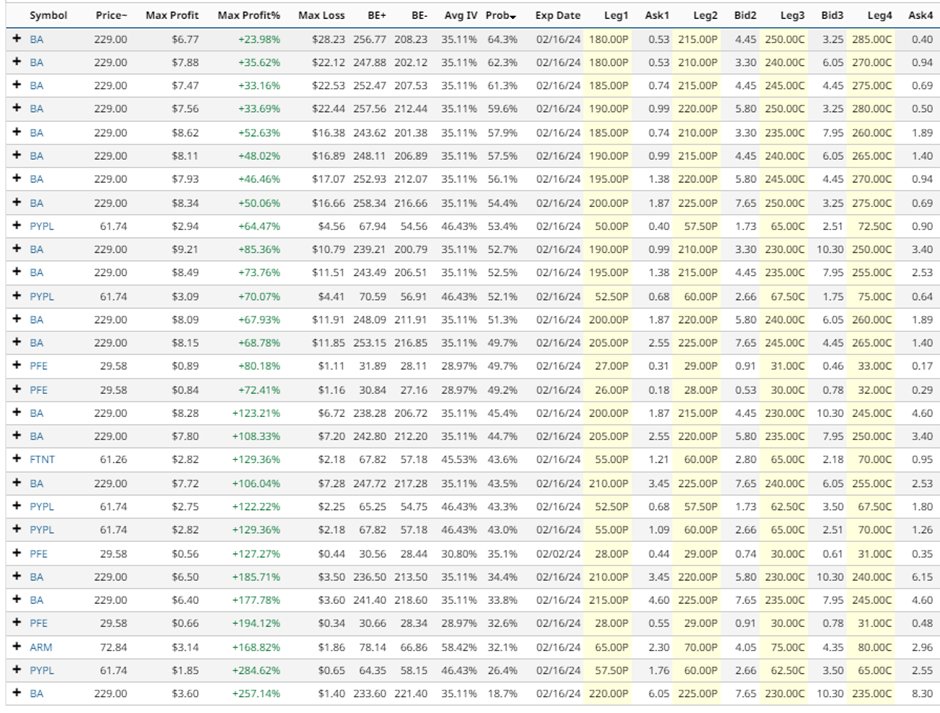The image size is (940, 713).
Task: Expand the PFE row with +194.12% profit
Action: point(17,622)
